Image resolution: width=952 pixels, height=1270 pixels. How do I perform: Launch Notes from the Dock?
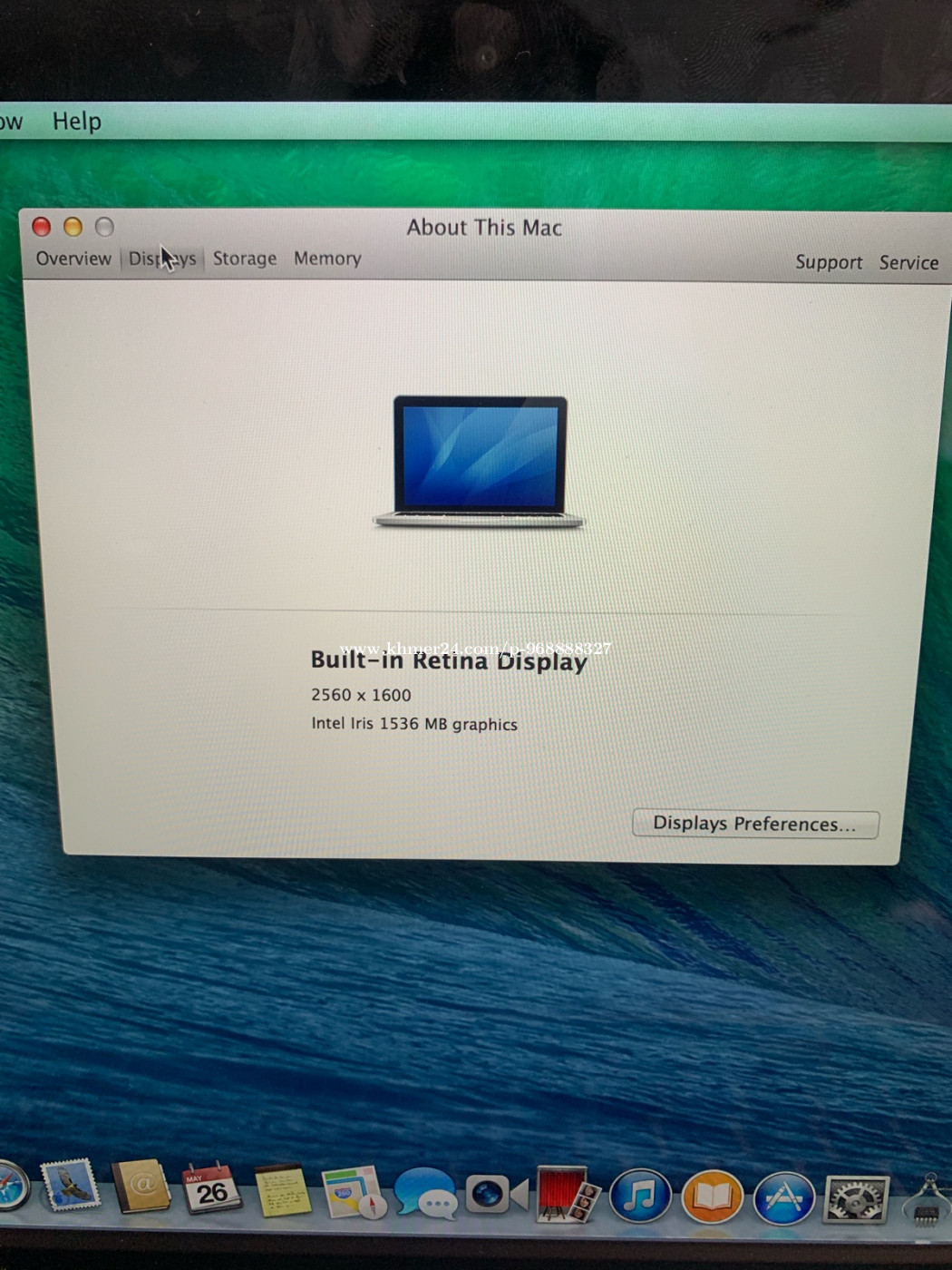(x=282, y=1191)
